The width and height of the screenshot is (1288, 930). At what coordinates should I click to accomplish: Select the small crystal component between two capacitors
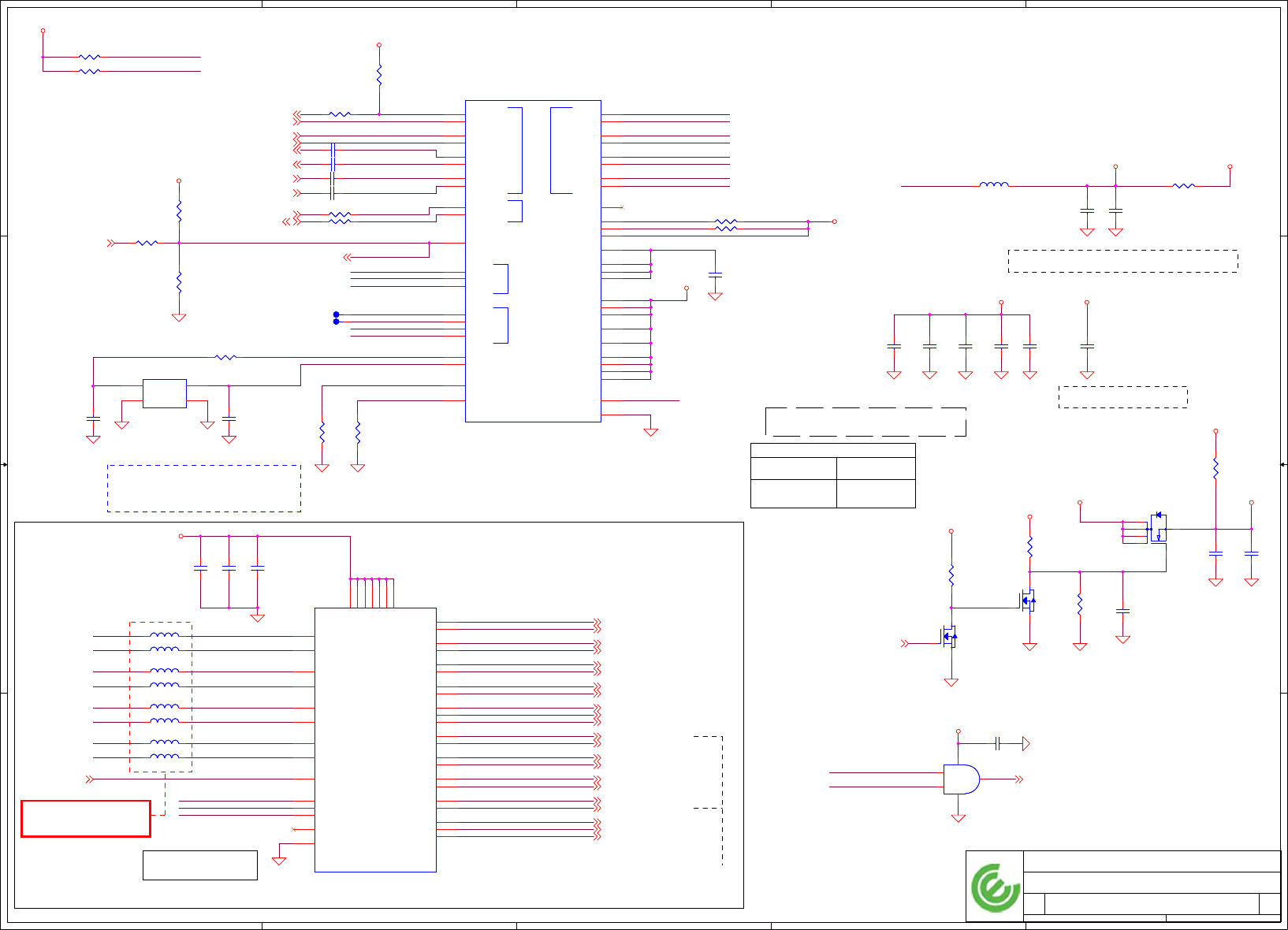[x=165, y=393]
